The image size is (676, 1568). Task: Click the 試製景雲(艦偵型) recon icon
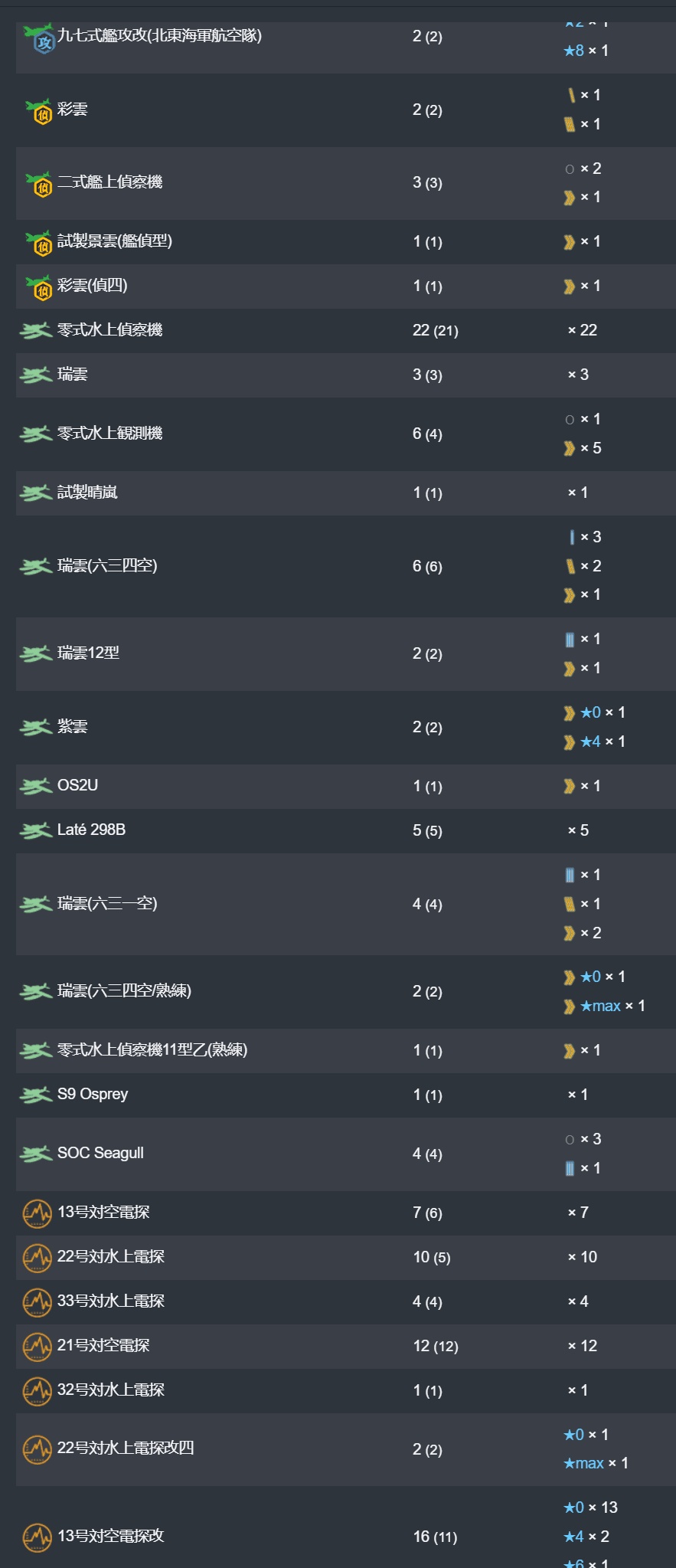38,243
